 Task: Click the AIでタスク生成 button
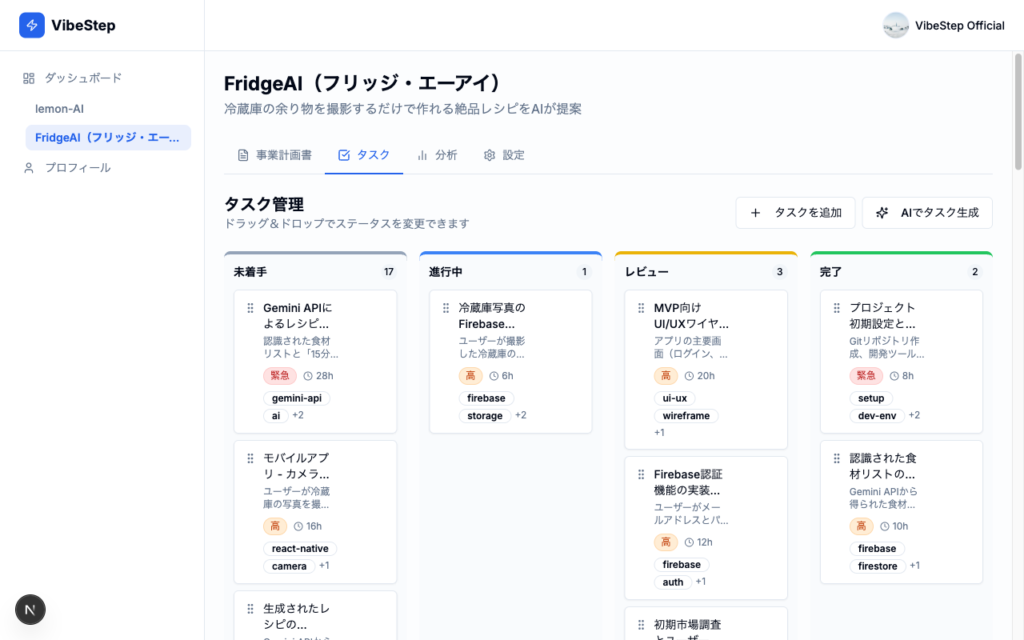tap(927, 213)
